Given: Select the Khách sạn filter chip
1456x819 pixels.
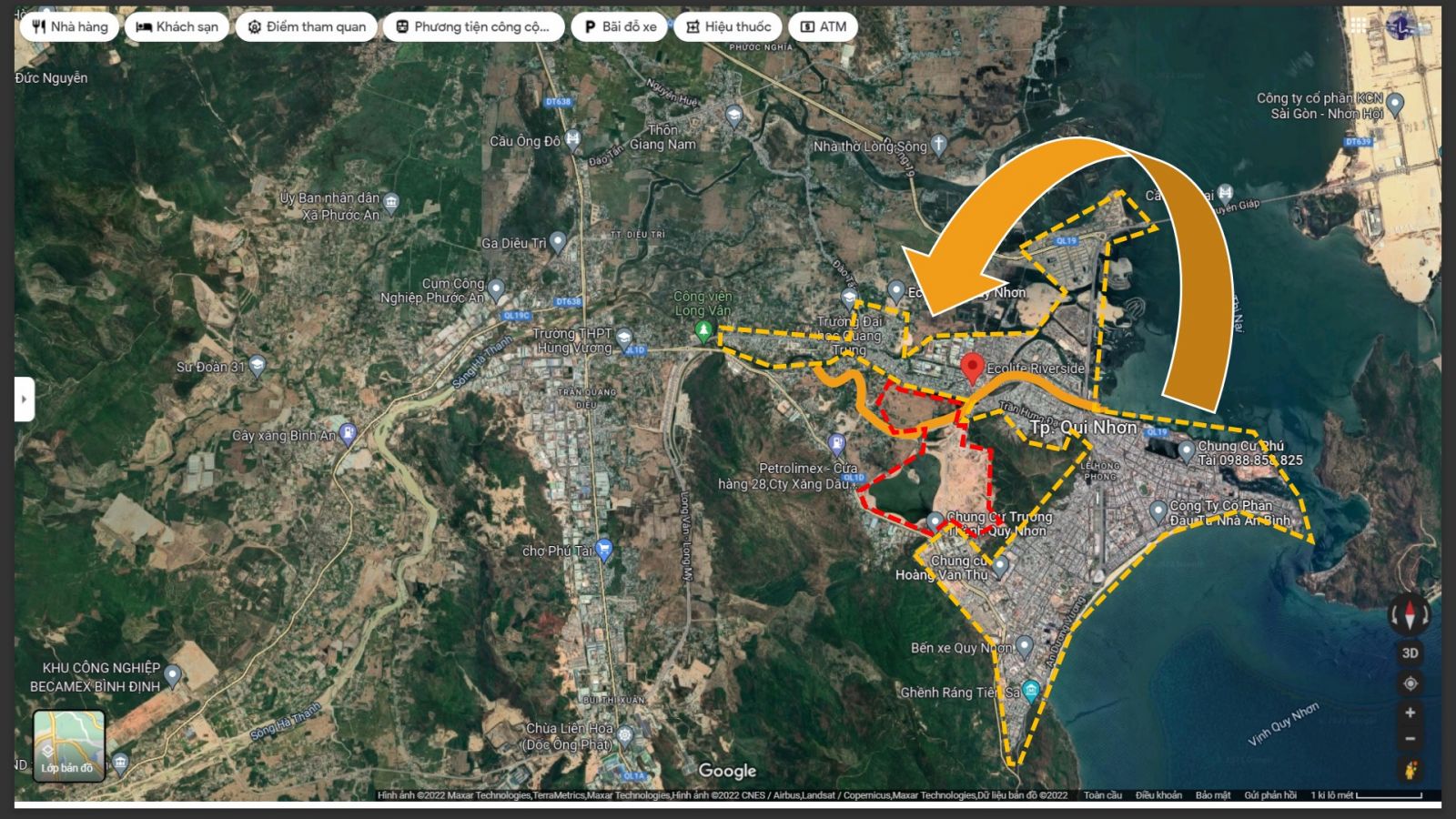Looking at the screenshot, I should 177,26.
